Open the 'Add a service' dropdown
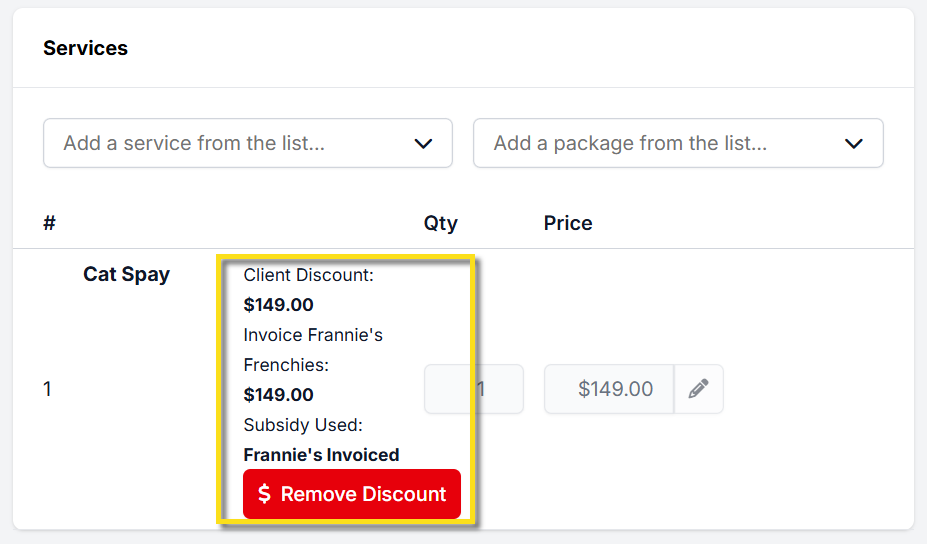The width and height of the screenshot is (927, 544). (x=247, y=143)
